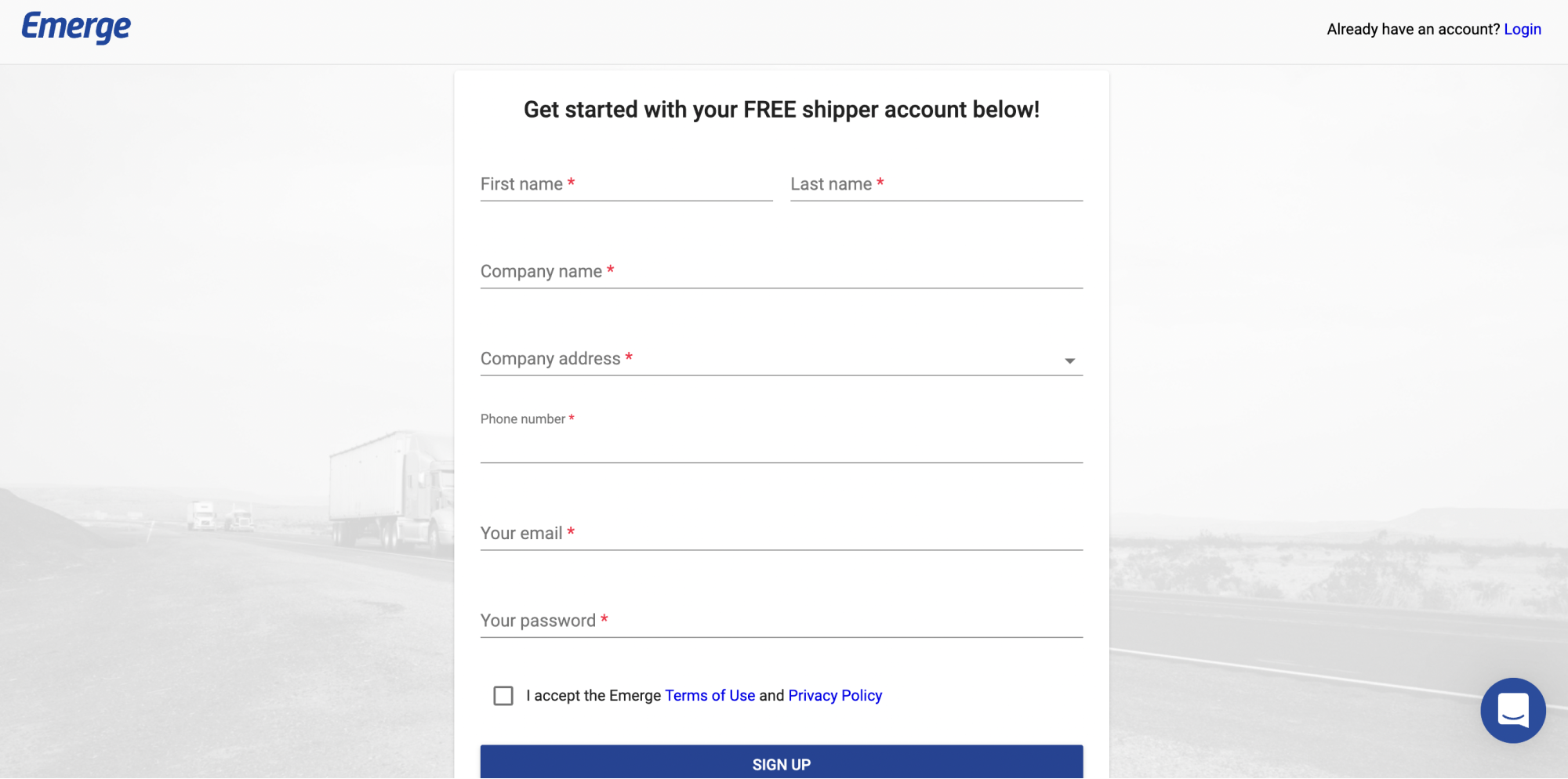
Task: Click the Company address dropdown caret icon
Action: point(1069,361)
